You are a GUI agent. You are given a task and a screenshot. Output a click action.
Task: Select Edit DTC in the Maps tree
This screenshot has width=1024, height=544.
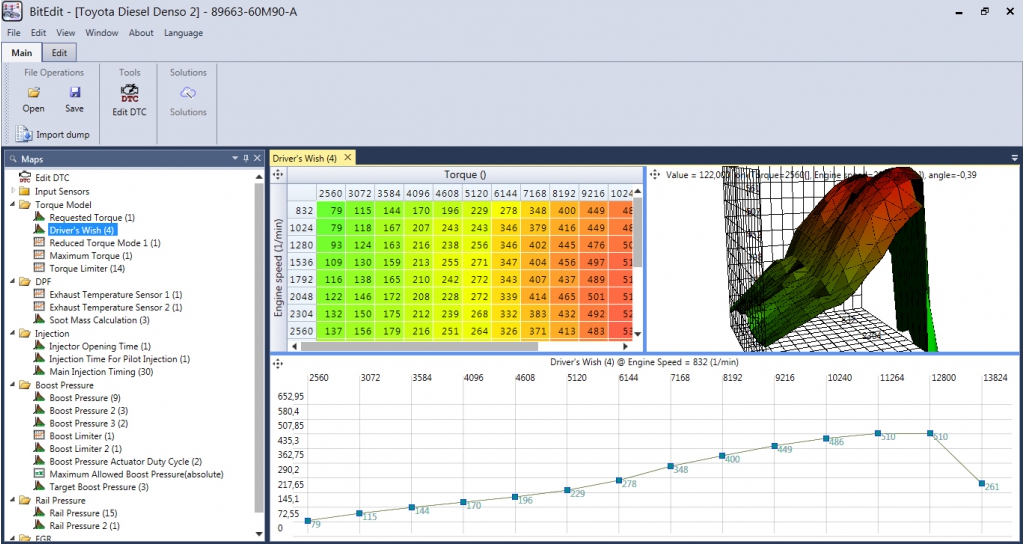click(x=52, y=178)
